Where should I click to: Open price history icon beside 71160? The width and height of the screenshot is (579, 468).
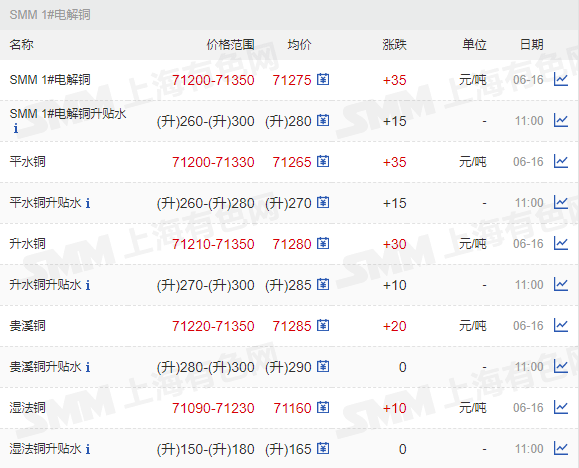[x=323, y=407]
